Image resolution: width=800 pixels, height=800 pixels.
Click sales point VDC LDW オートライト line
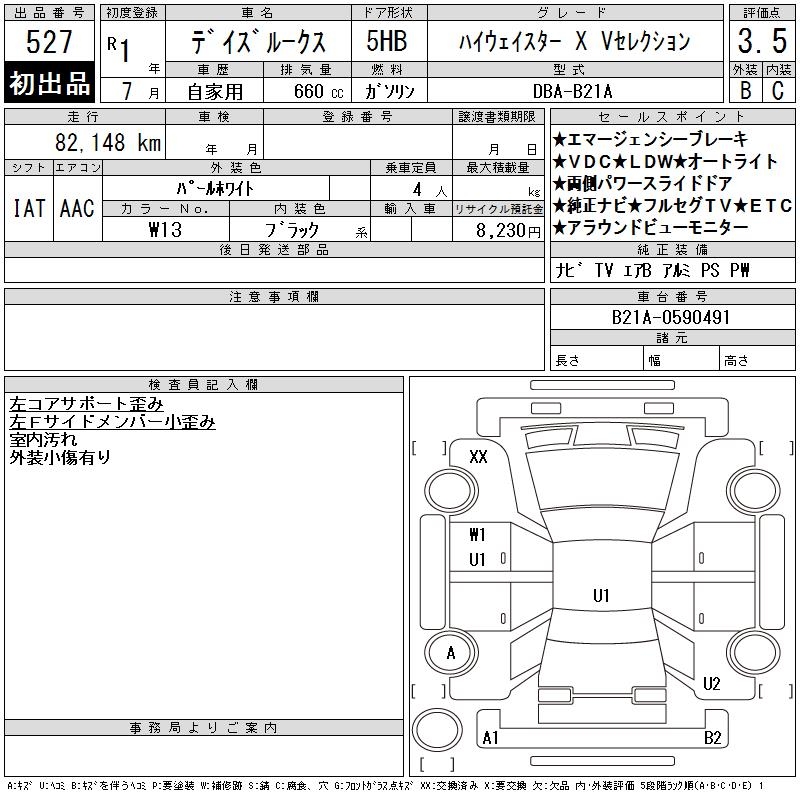[x=665, y=162]
